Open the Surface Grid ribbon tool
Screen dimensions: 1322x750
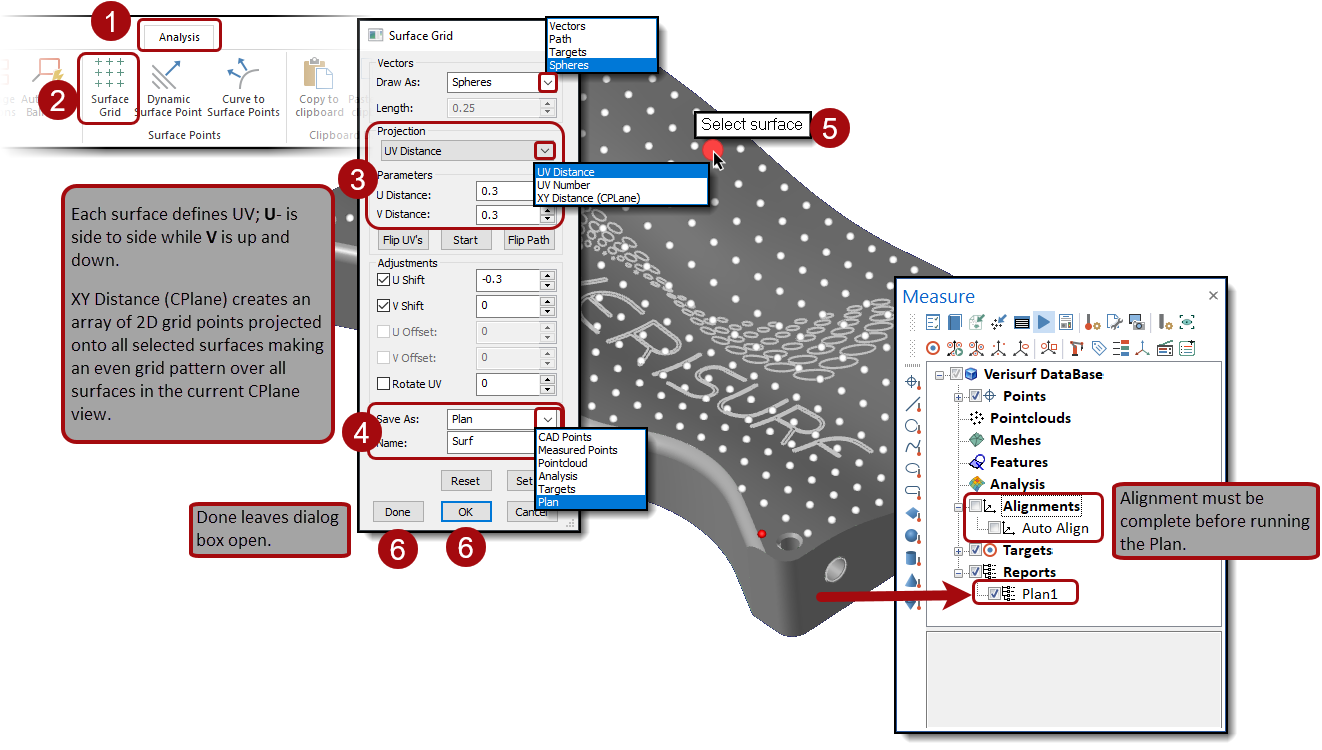(109, 88)
